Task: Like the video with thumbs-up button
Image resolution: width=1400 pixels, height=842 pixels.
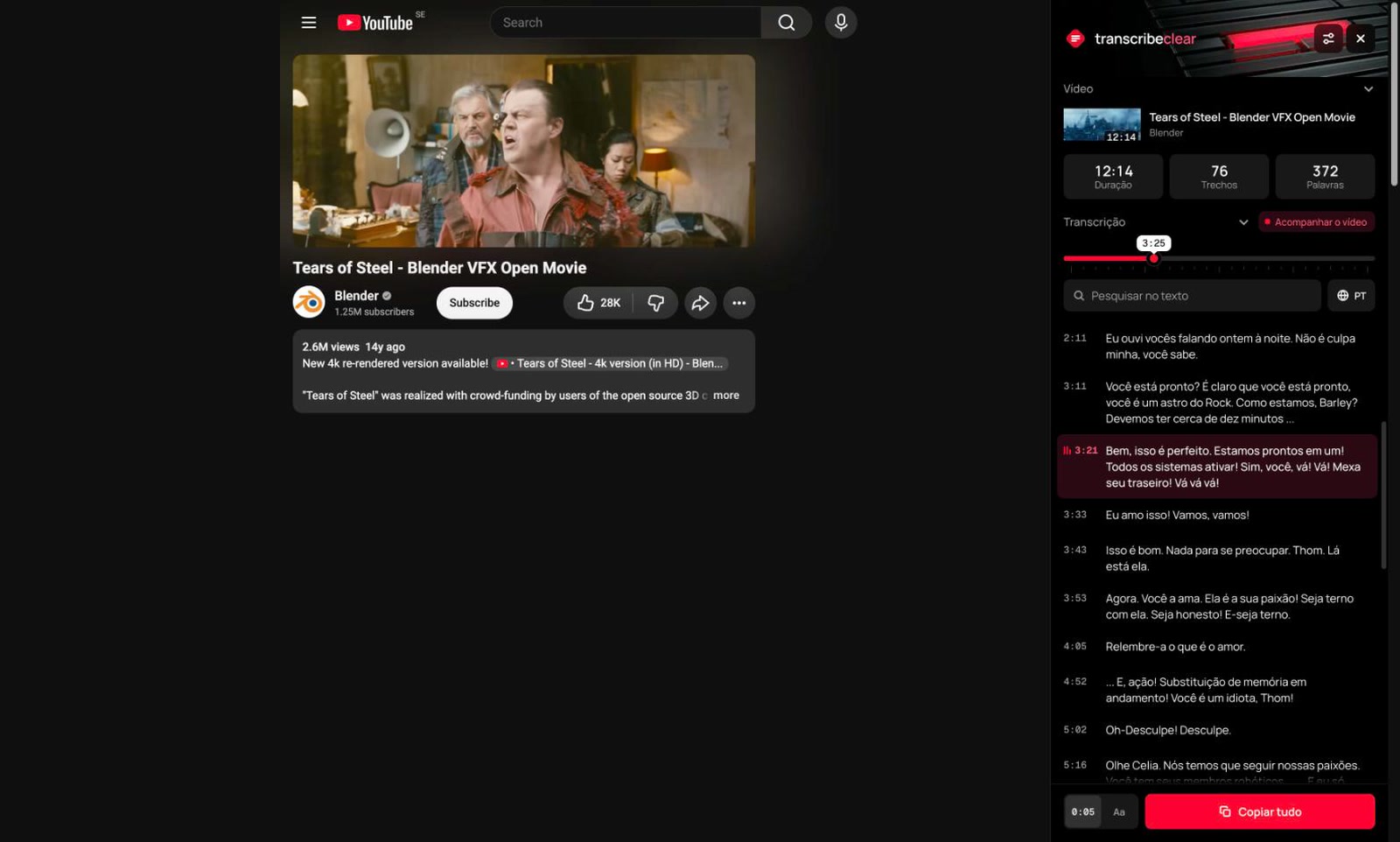Action: tap(598, 303)
